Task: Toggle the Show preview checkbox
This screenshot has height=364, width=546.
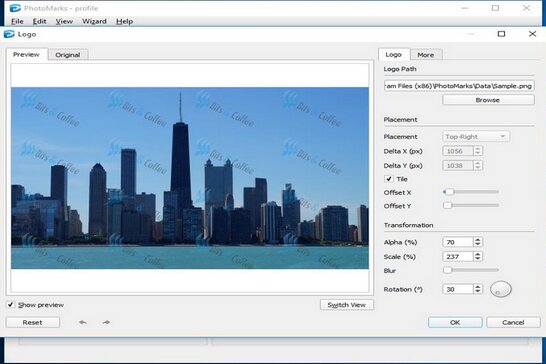Action: [10, 305]
